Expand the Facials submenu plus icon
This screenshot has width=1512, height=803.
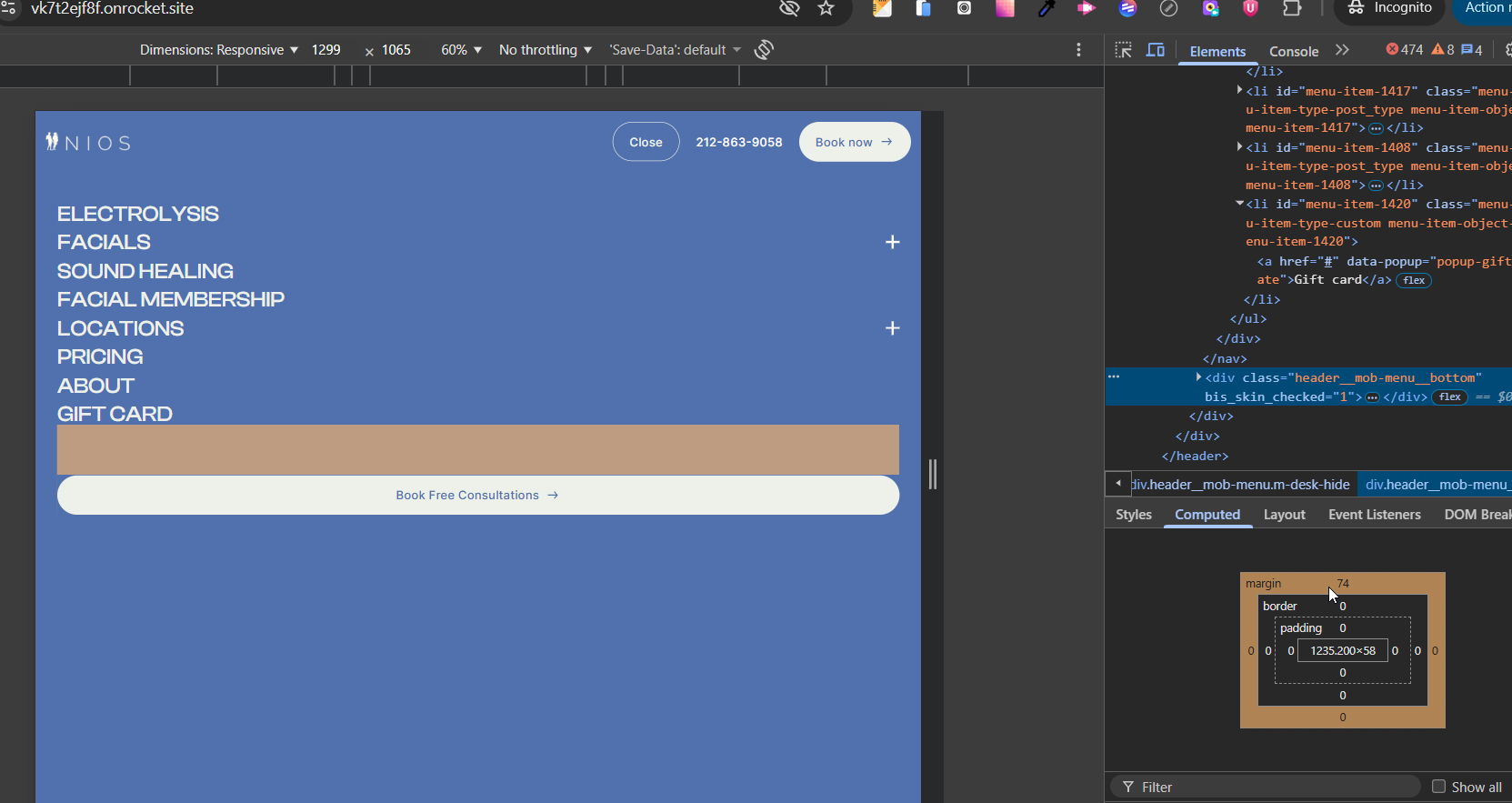tap(893, 242)
